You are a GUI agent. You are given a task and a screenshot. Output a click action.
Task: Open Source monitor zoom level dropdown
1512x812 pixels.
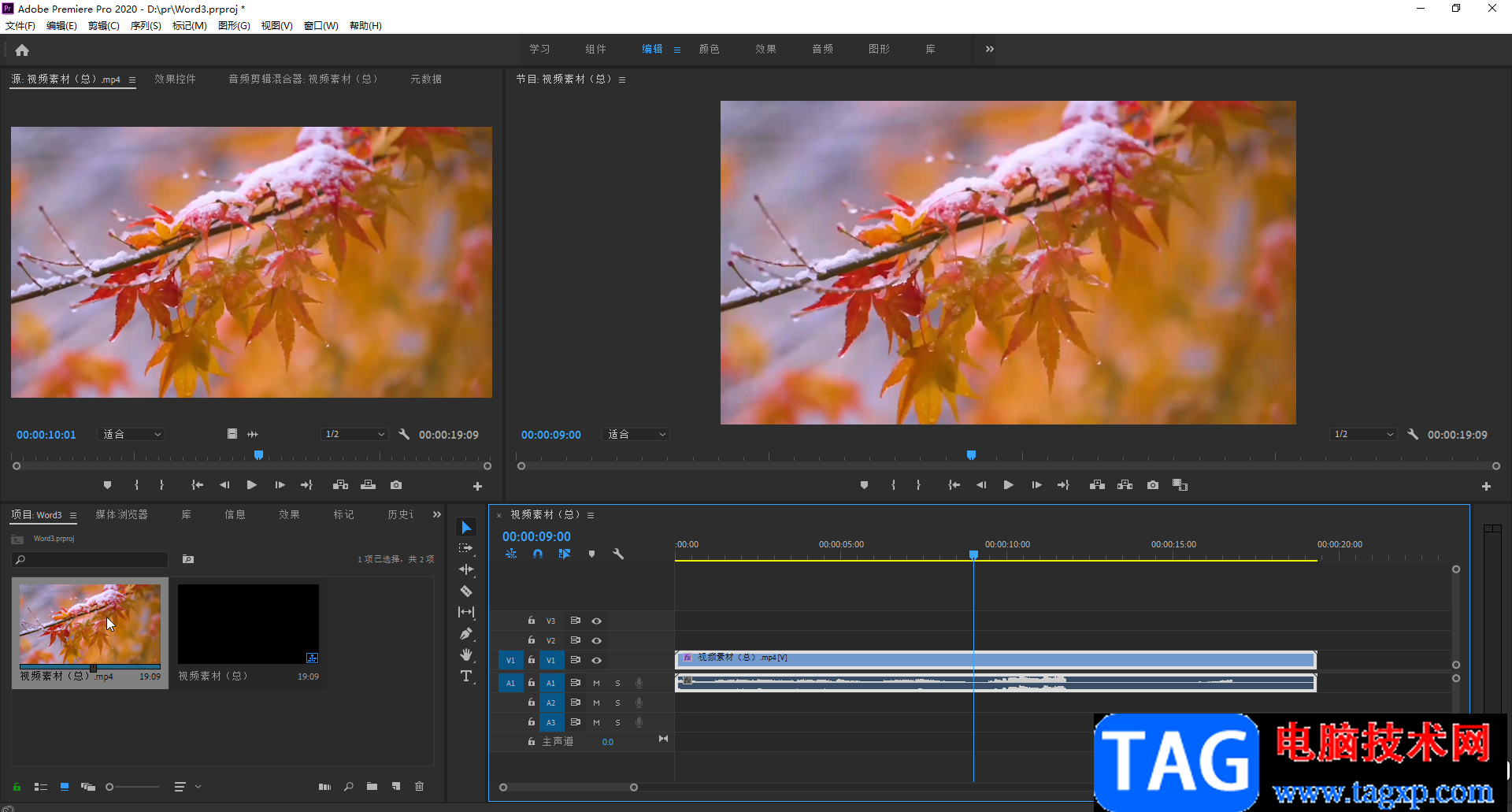132,435
